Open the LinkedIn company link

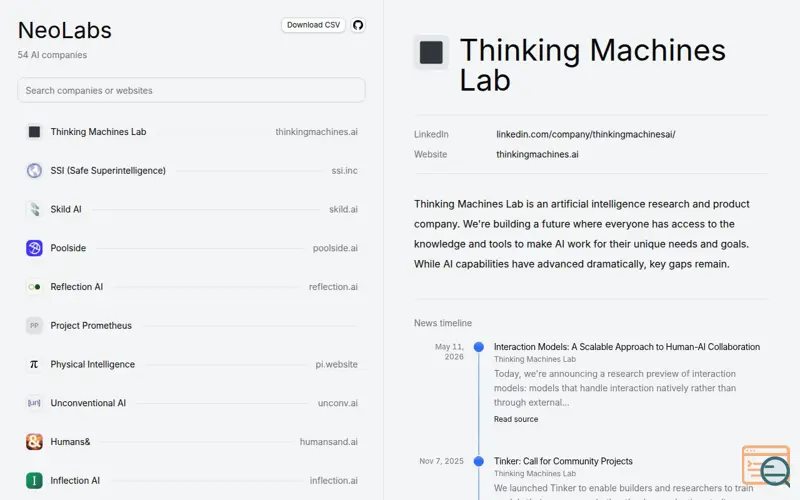pos(586,134)
